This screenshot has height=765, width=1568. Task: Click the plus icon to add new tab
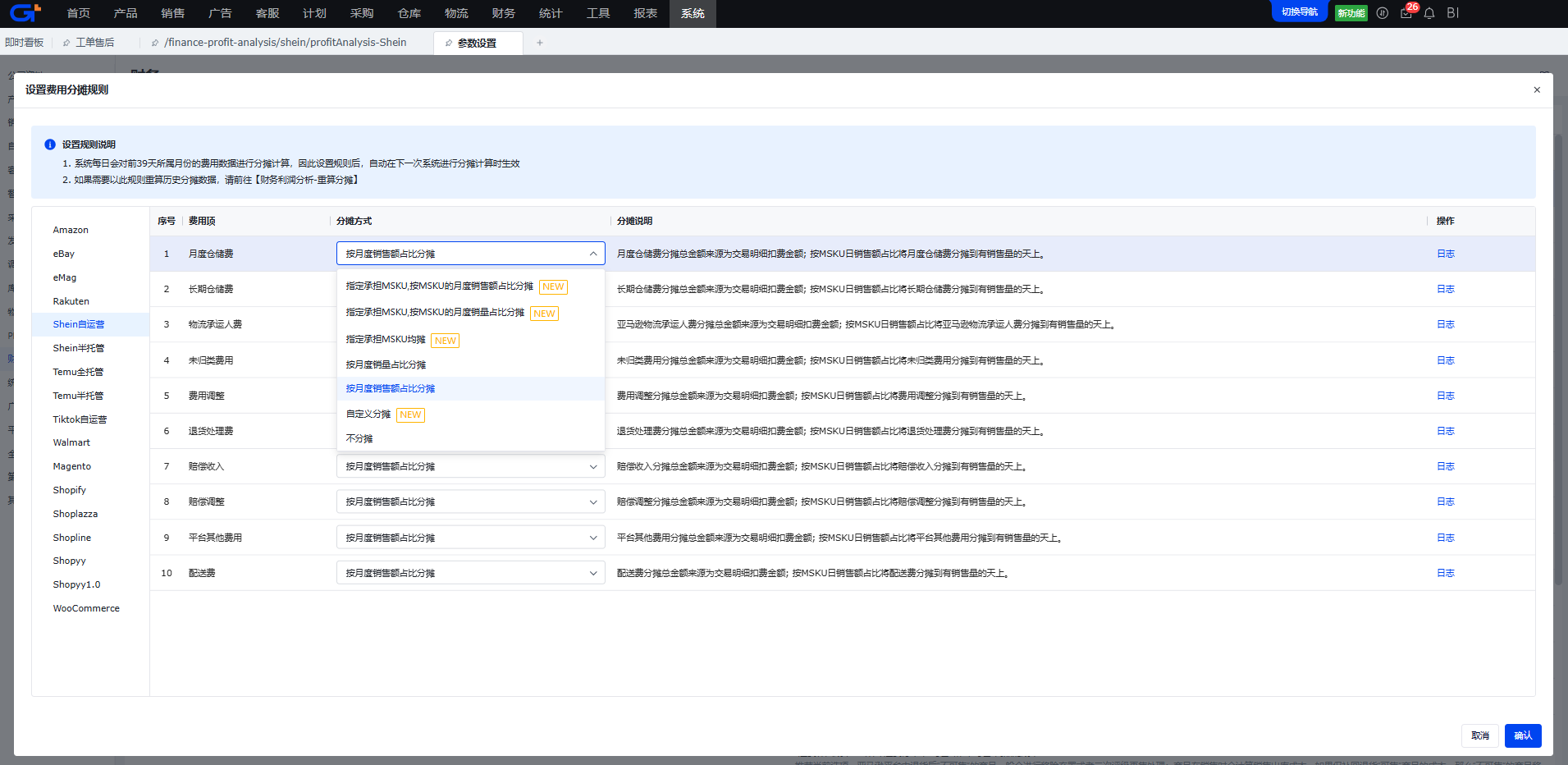pos(539,43)
